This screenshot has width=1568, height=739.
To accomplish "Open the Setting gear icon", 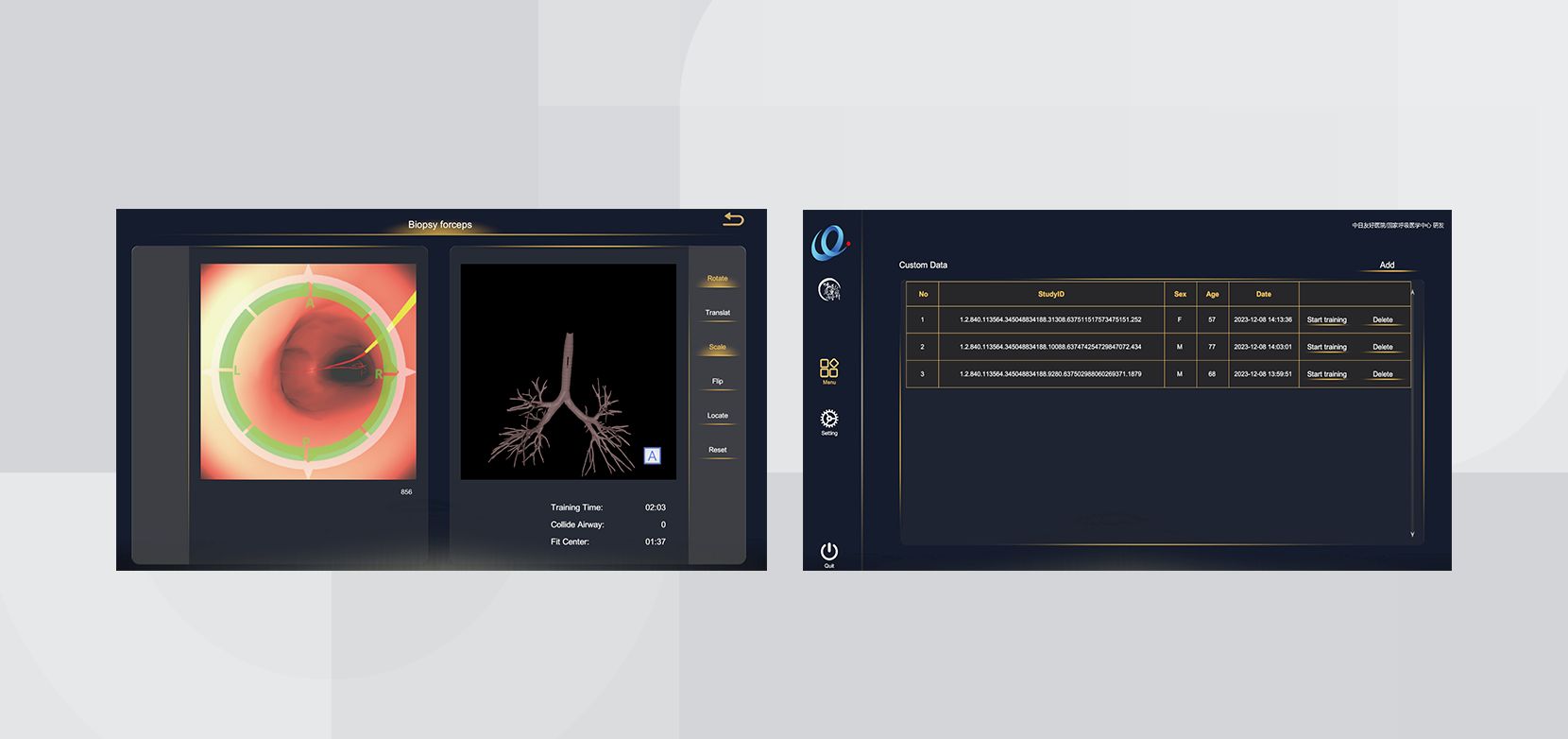I will point(828,421).
